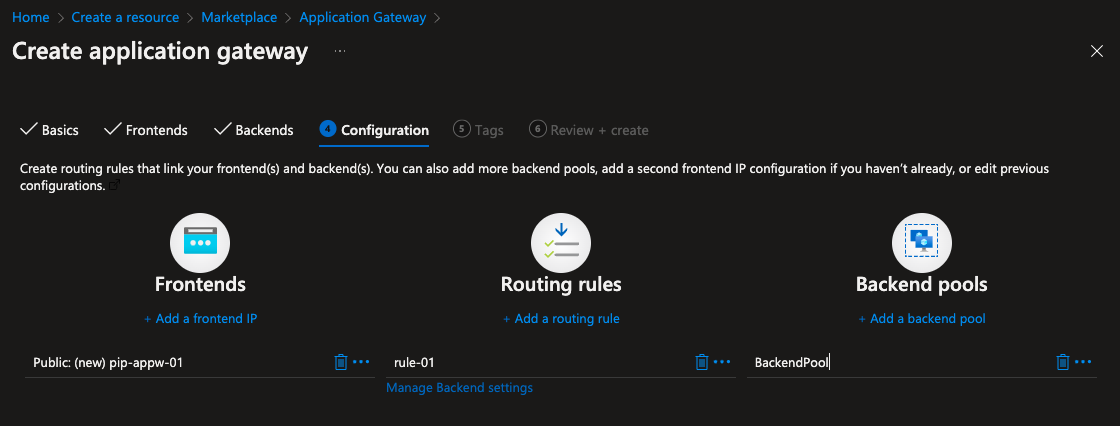Image resolution: width=1120 pixels, height=426 pixels.
Task: Click the Routing rules circular icon
Action: pyautogui.click(x=561, y=243)
